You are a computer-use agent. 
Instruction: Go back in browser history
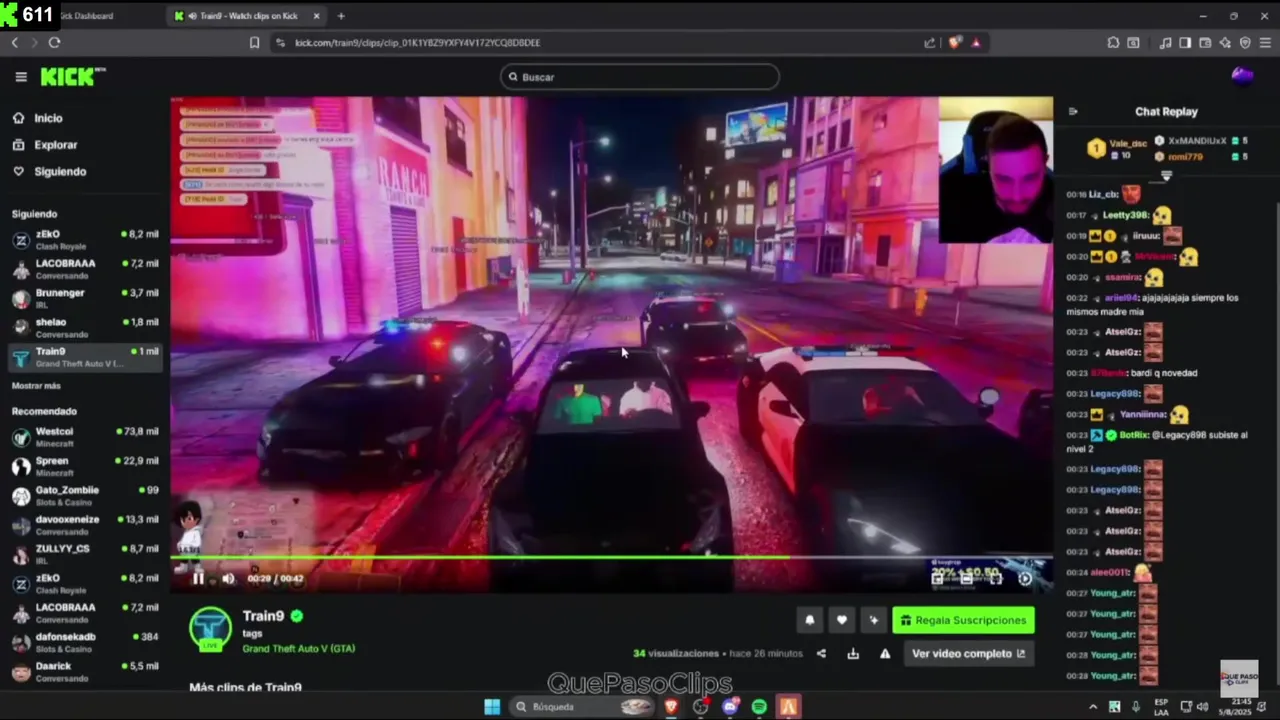14,43
